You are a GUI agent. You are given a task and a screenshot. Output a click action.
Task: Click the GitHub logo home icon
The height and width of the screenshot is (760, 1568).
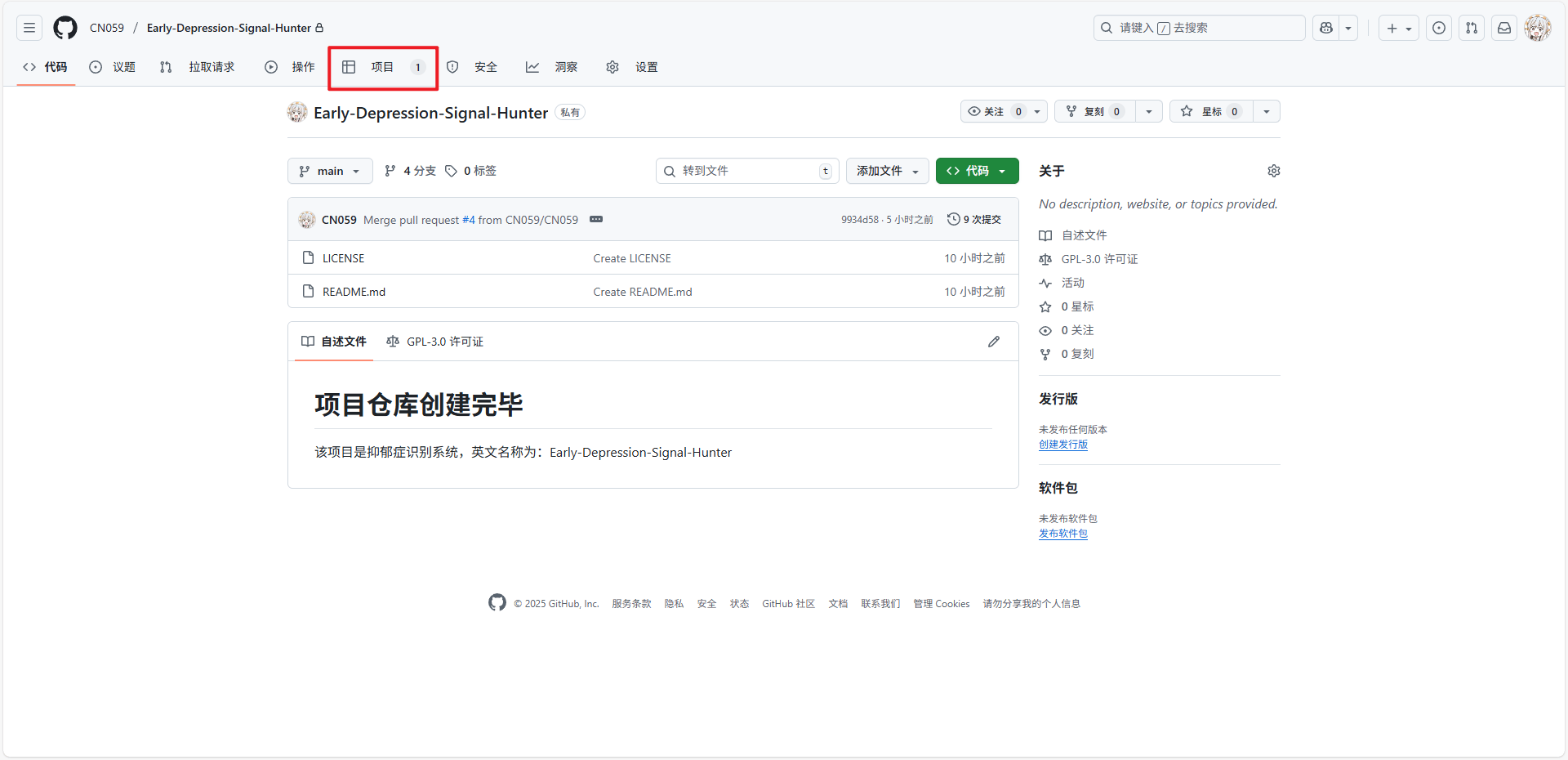tap(65, 28)
